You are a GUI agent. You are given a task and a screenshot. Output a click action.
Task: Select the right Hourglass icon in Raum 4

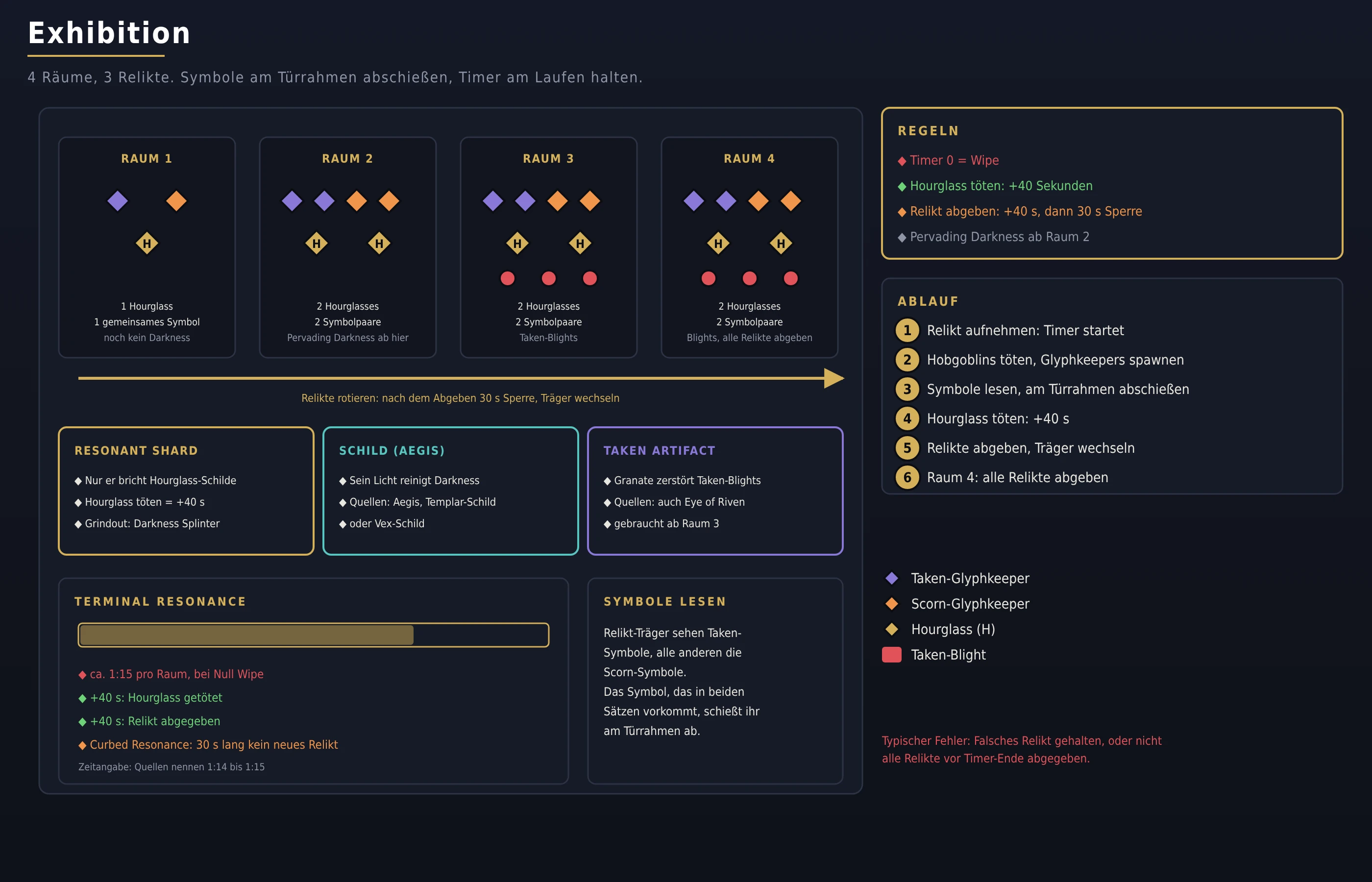click(781, 244)
